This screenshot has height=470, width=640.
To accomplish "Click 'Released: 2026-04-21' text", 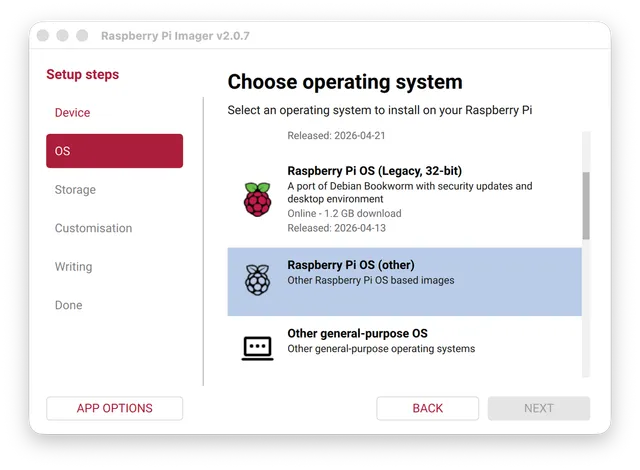I will click(336, 135).
